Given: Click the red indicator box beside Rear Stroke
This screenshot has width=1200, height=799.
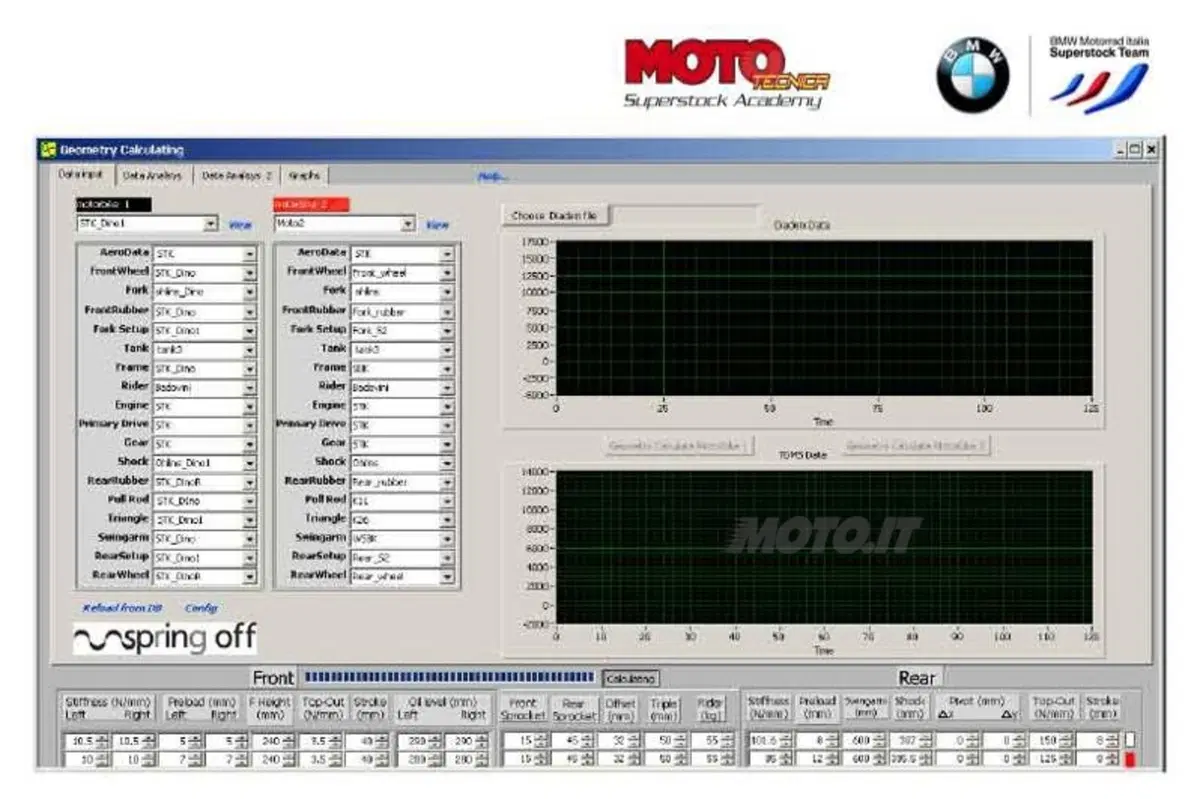Looking at the screenshot, I should (1129, 760).
